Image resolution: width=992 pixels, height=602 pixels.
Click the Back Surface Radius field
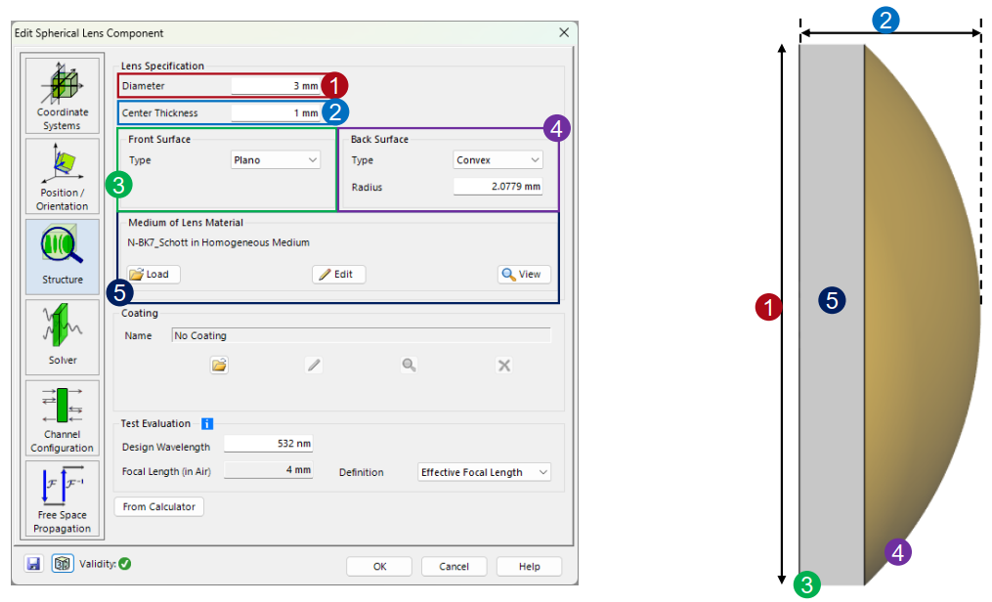[x=498, y=187]
